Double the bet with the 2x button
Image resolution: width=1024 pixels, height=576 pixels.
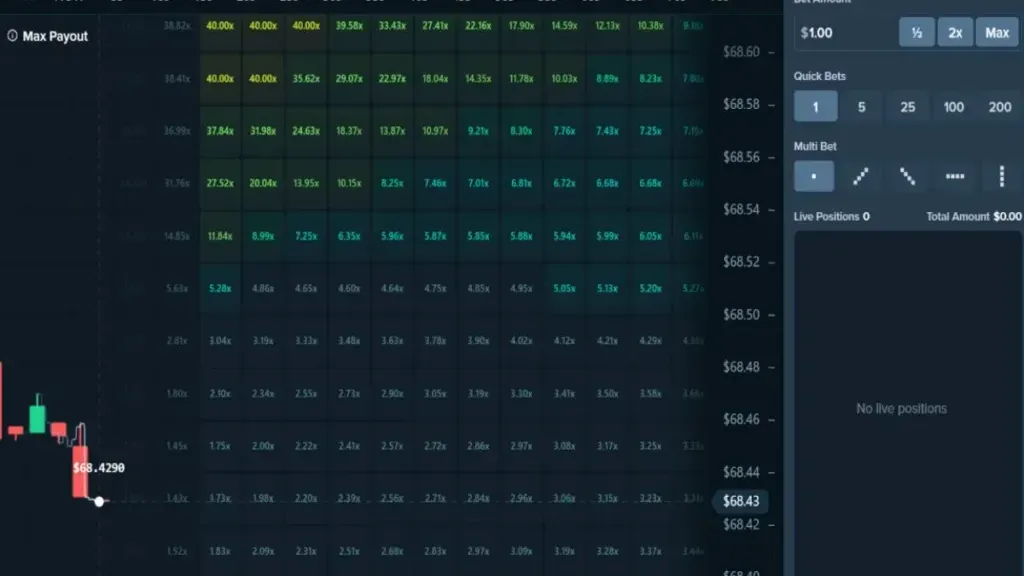point(955,33)
